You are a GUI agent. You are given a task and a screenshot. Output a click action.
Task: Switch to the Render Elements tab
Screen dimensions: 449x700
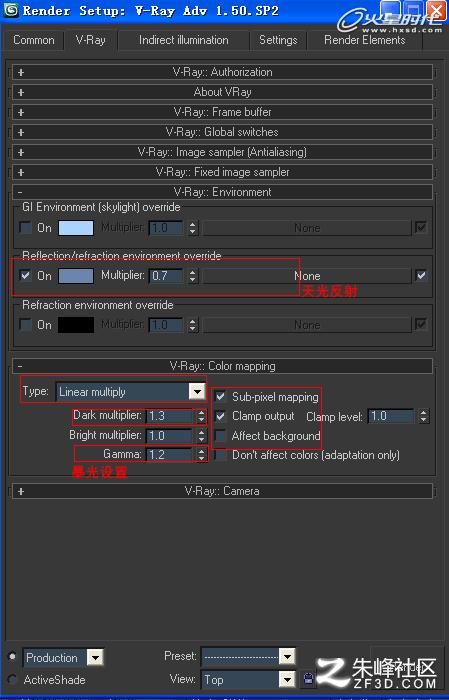pos(365,40)
